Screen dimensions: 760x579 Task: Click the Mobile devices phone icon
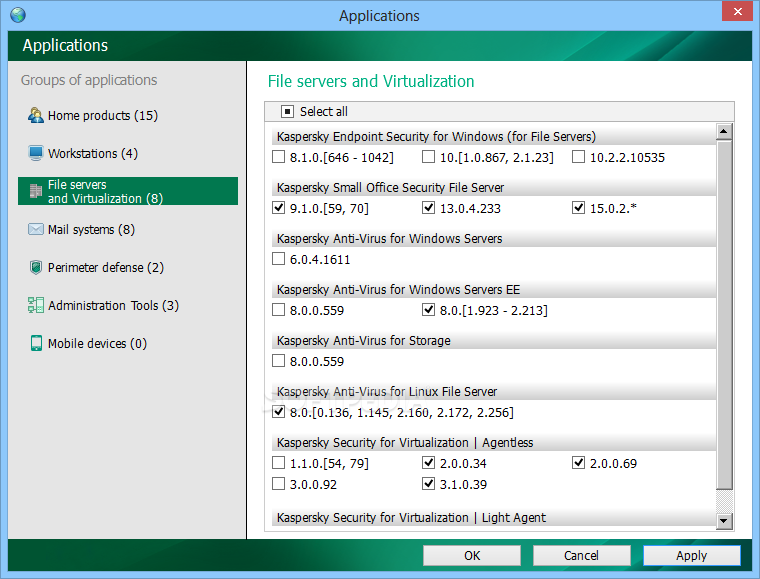coord(36,343)
